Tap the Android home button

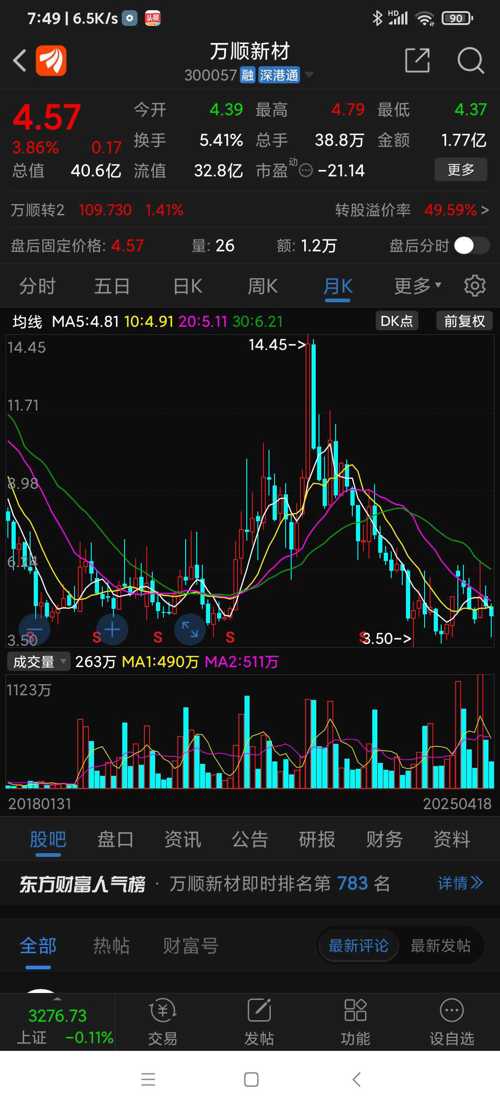pyautogui.click(x=251, y=1079)
